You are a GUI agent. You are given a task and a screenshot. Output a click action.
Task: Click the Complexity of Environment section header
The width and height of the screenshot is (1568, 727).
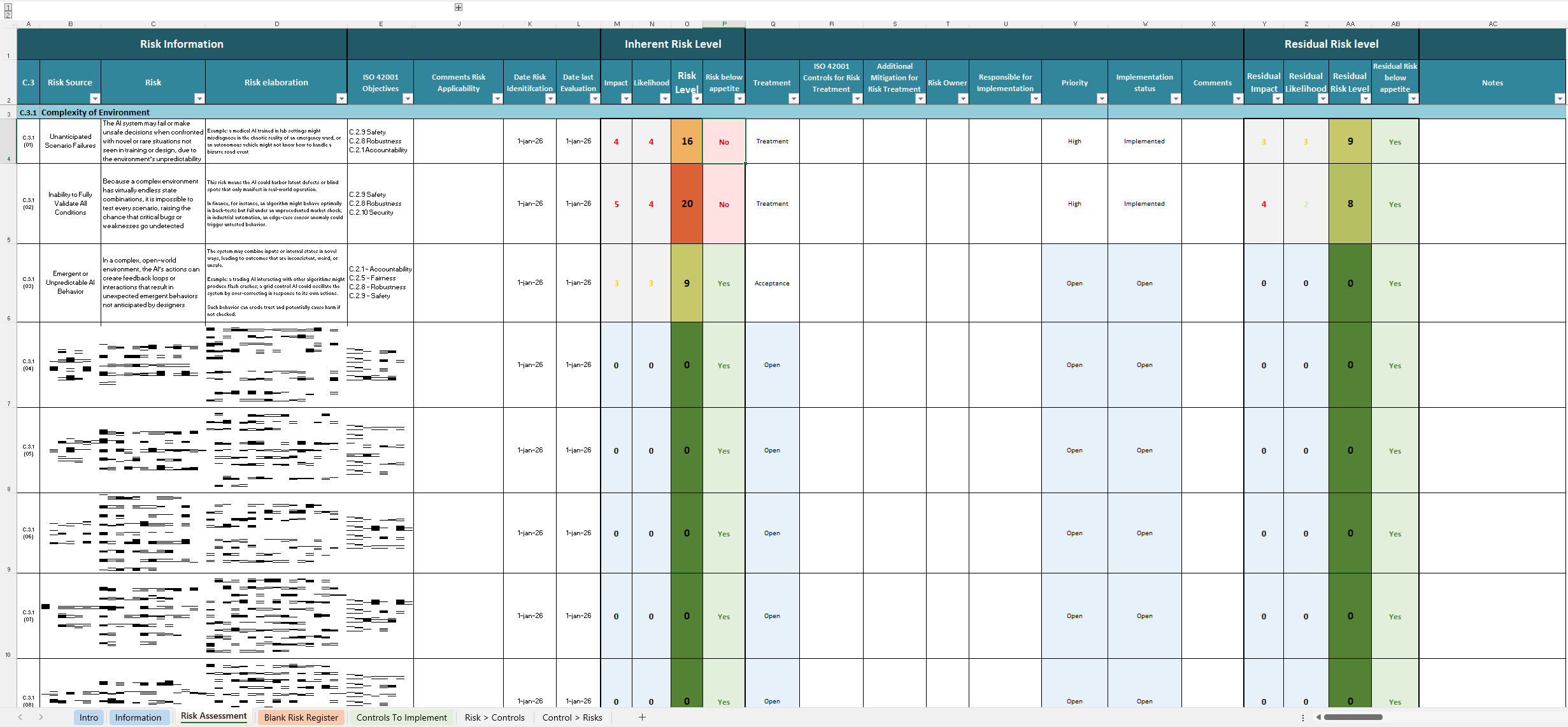(96, 112)
